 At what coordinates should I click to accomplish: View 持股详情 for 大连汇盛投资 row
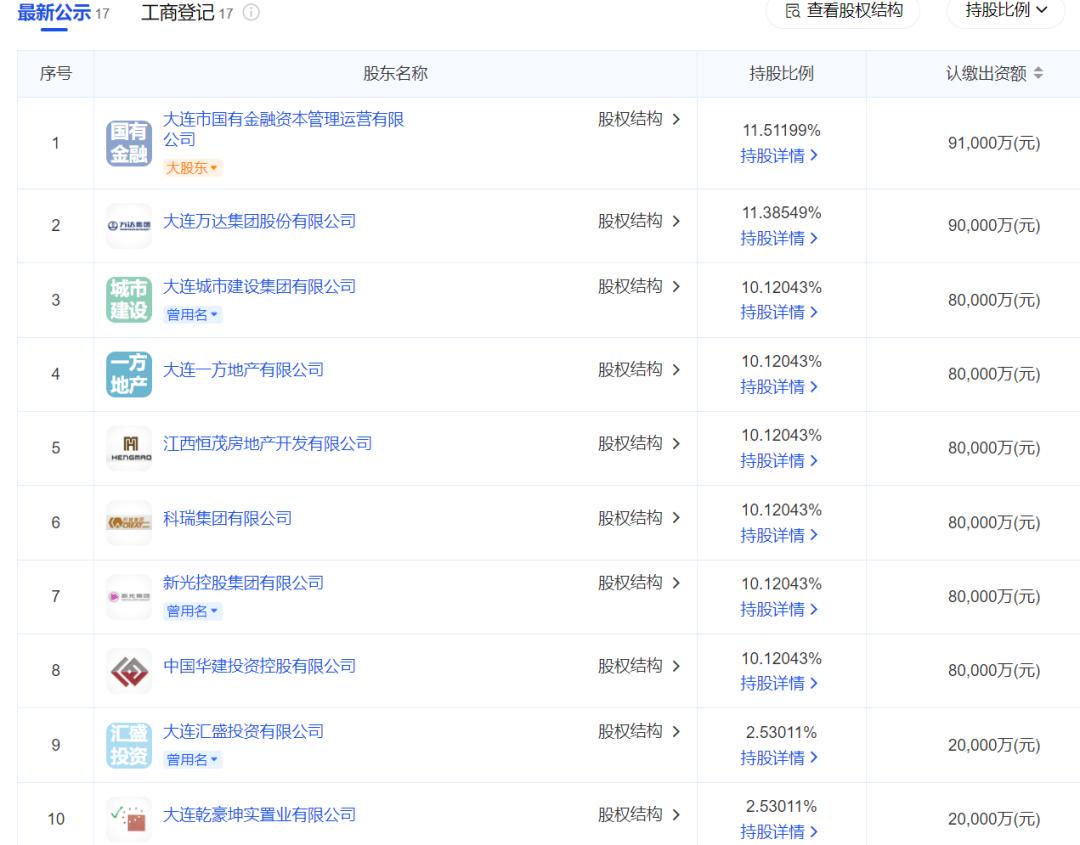click(x=779, y=758)
